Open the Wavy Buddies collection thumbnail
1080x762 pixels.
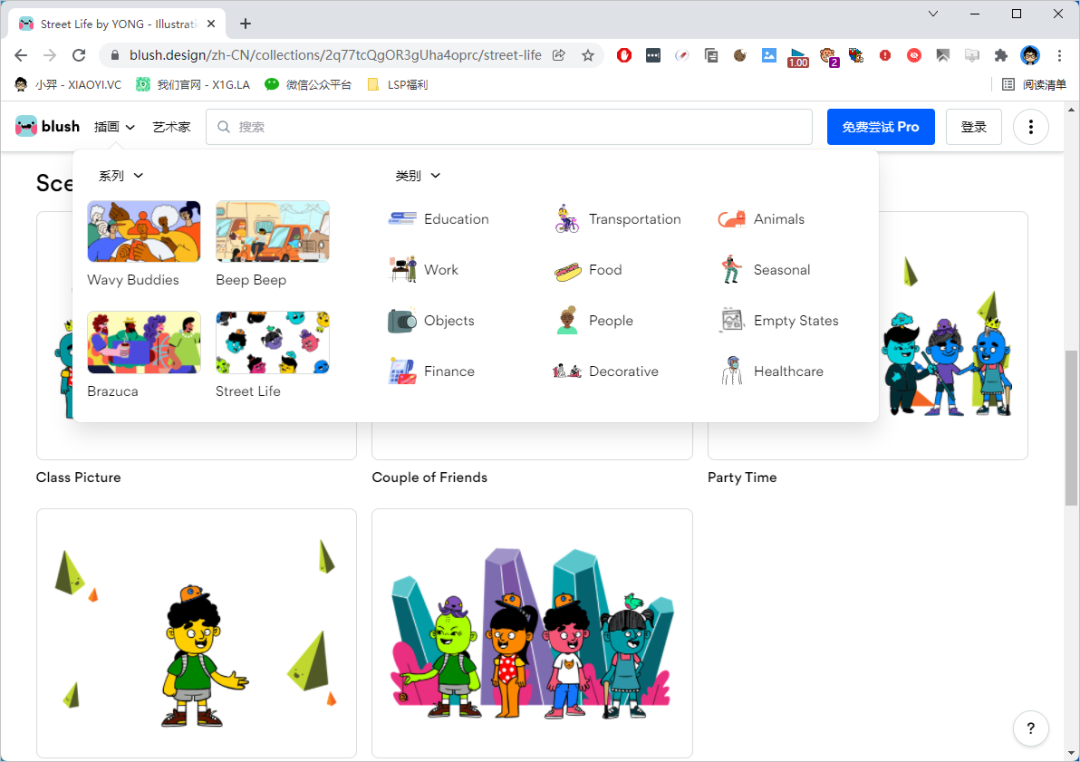[x=144, y=231]
